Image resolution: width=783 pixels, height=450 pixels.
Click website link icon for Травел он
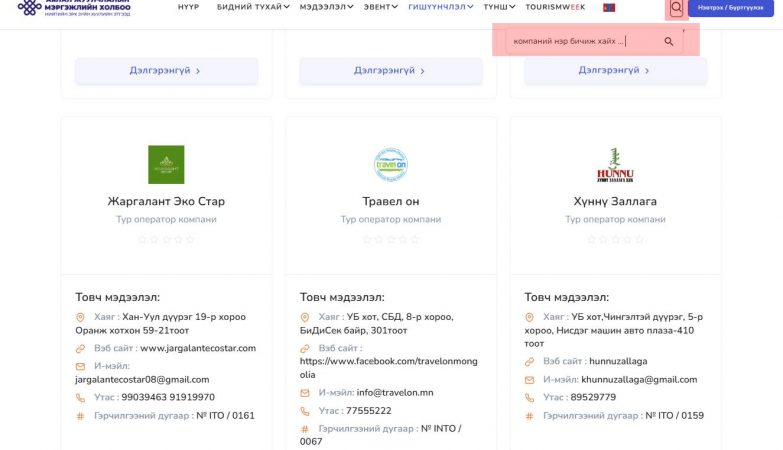pos(305,349)
